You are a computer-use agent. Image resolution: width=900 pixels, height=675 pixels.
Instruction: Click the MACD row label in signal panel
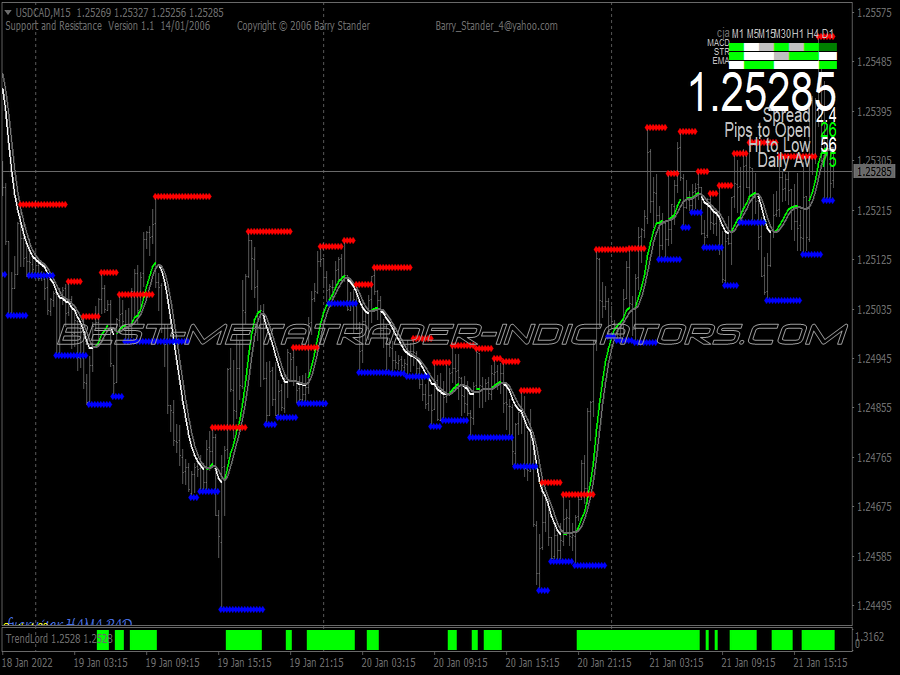(x=717, y=43)
